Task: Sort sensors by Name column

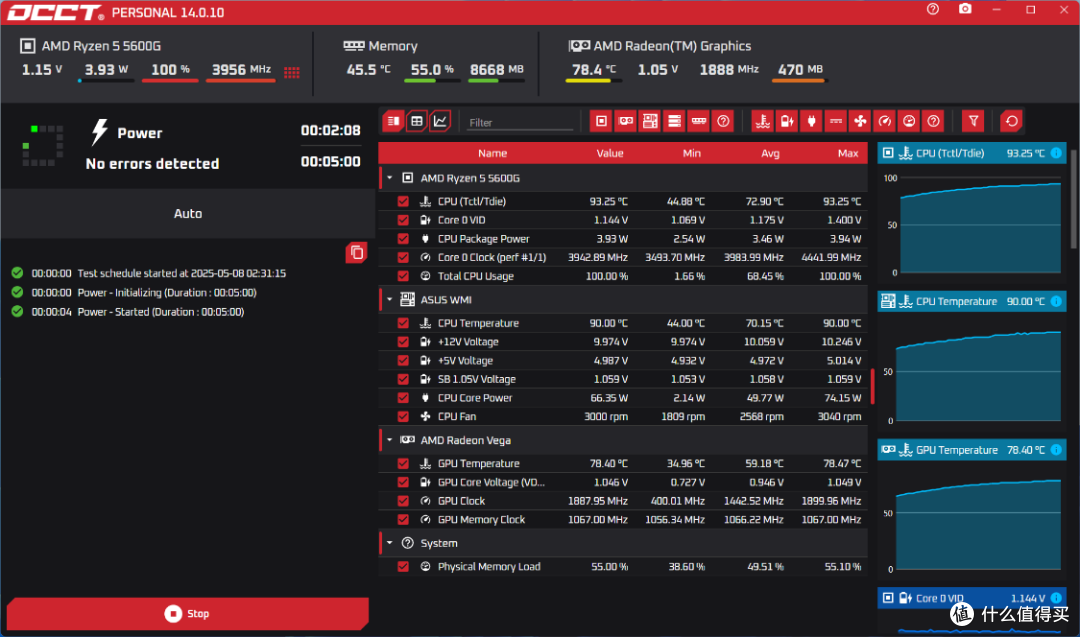Action: [x=492, y=153]
